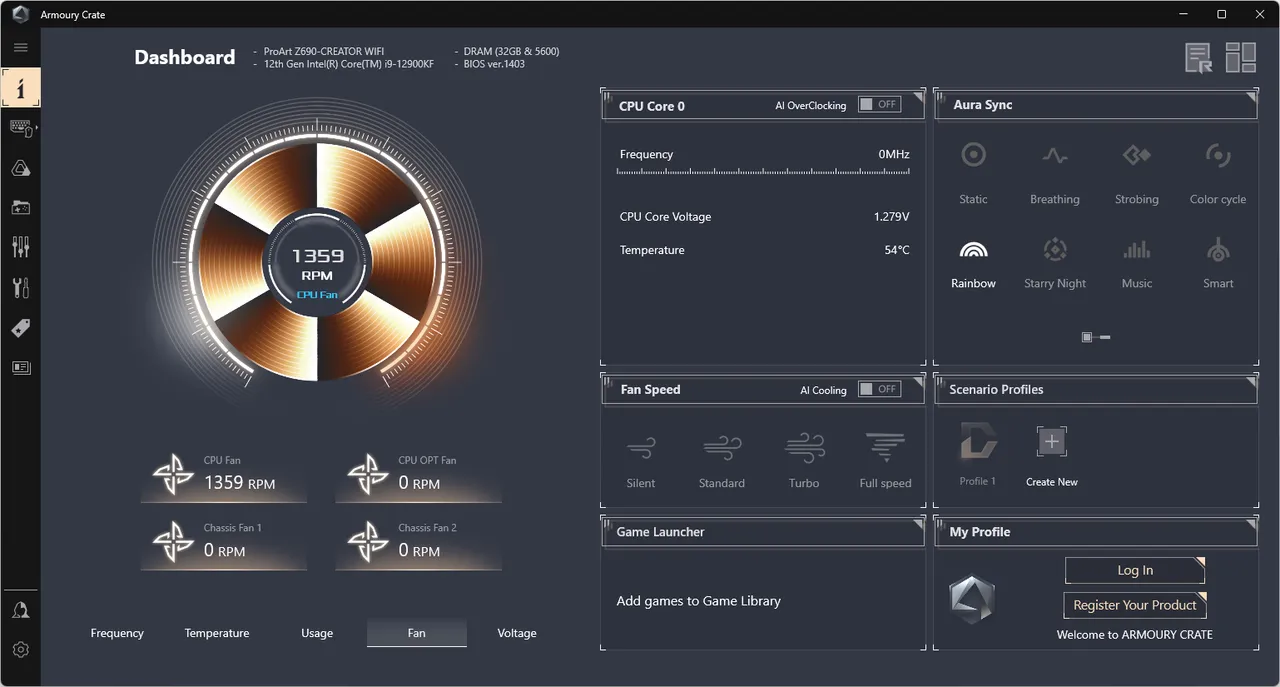This screenshot has width=1280, height=687.
Task: Click the Aura Sync page indicator dots
Action: tap(1096, 337)
